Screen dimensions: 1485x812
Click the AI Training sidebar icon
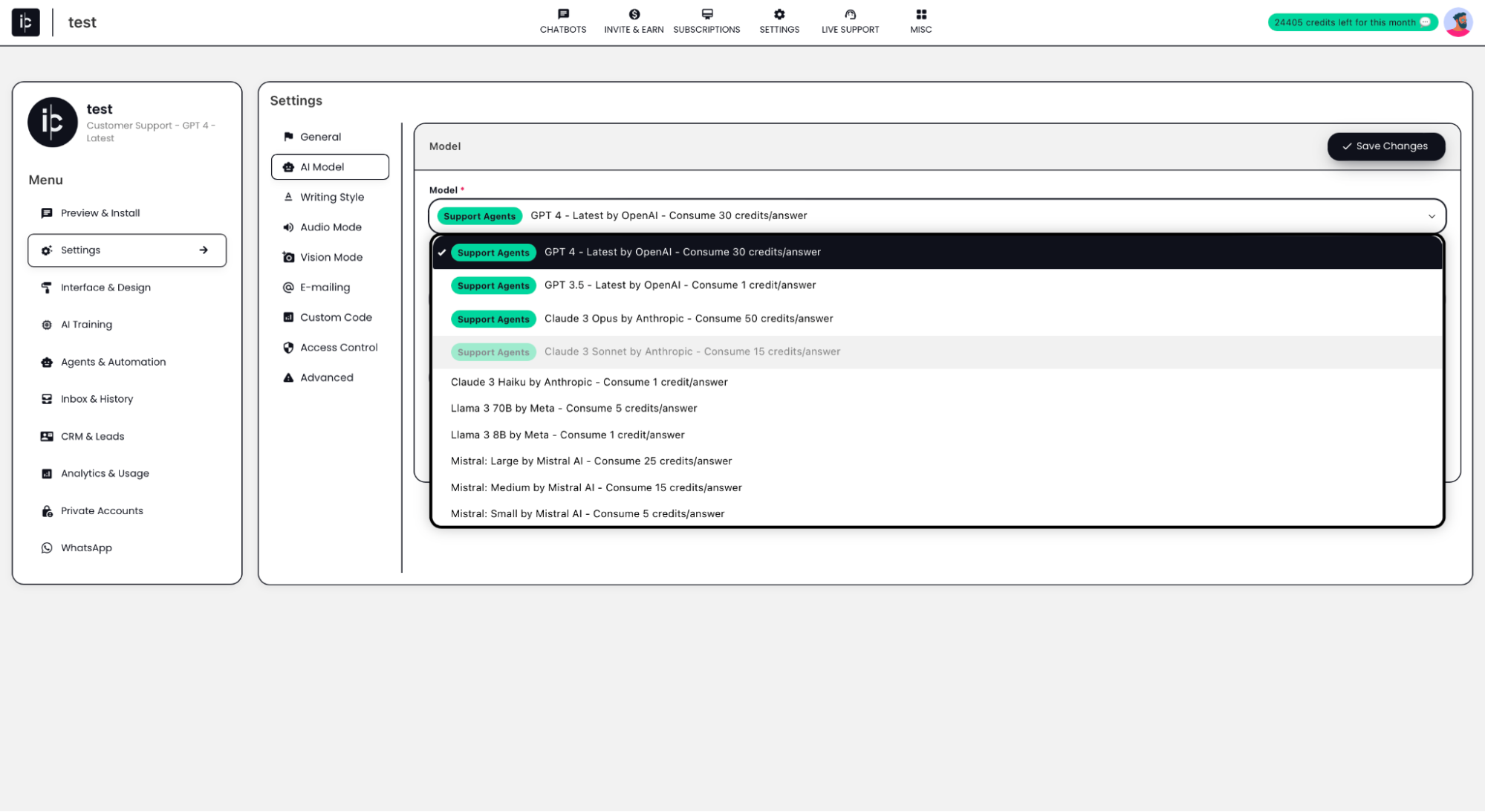[46, 324]
